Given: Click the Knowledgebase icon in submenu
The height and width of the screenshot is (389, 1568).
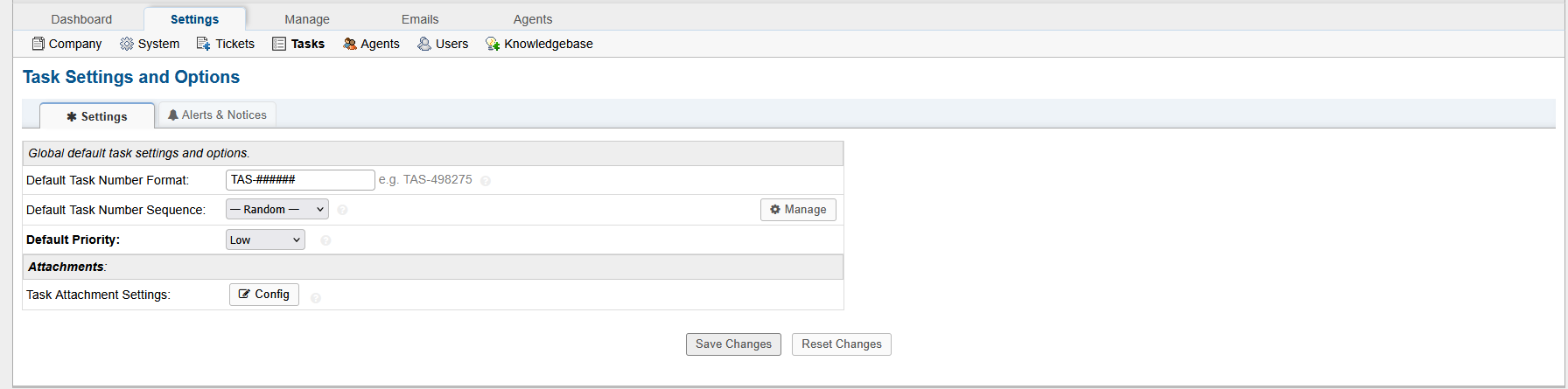Looking at the screenshot, I should pos(493,44).
